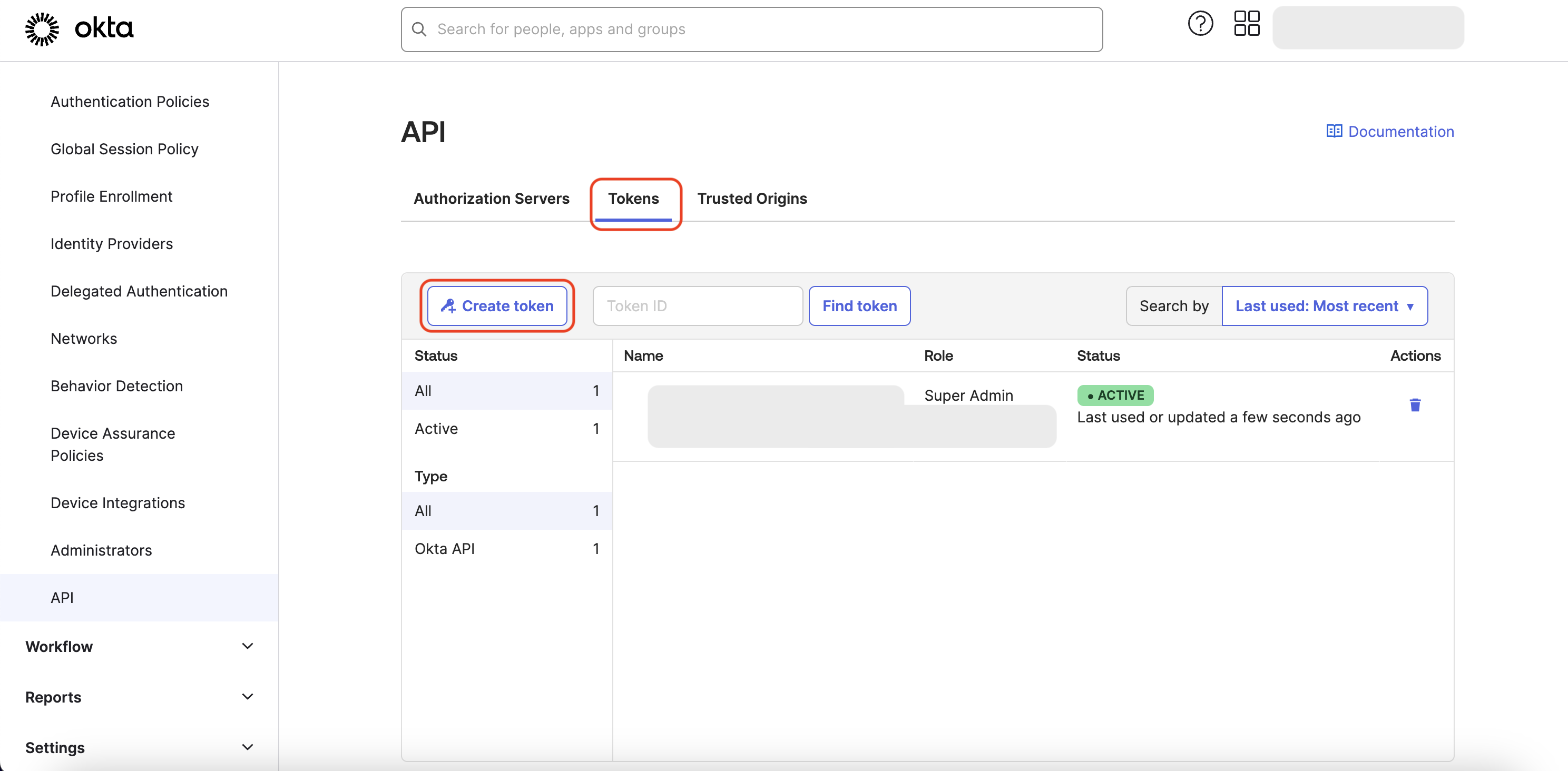
Task: Expand the Settings section
Action: [140, 747]
